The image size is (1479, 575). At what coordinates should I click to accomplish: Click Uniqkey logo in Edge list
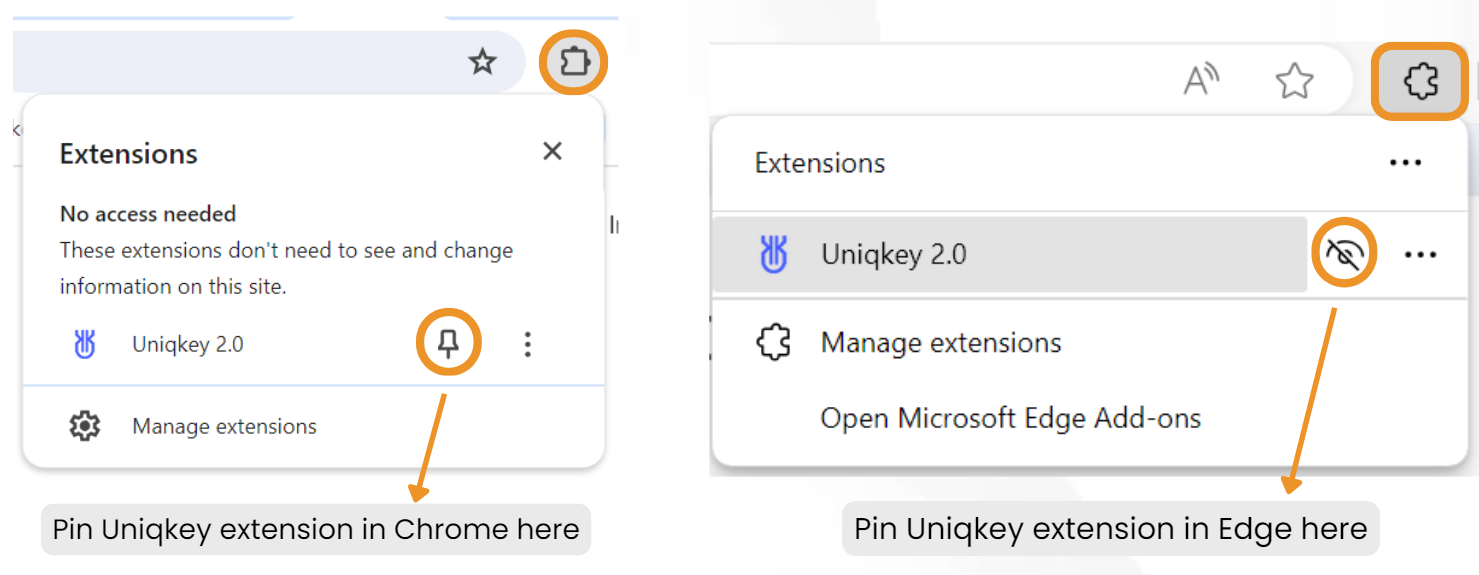pyautogui.click(x=773, y=255)
